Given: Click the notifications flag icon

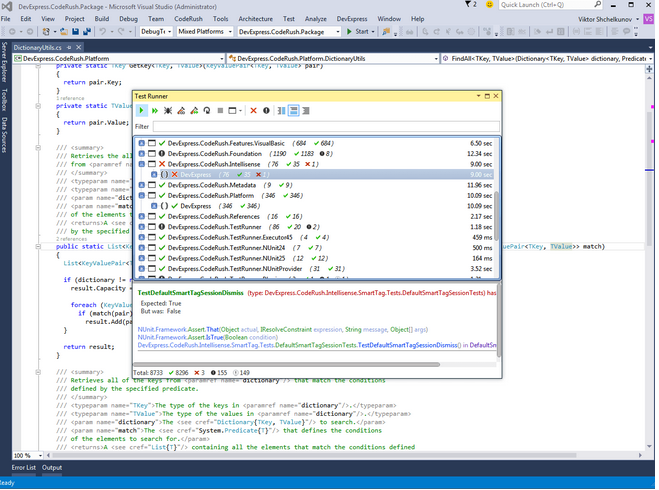Looking at the screenshot, I should coord(470,5).
